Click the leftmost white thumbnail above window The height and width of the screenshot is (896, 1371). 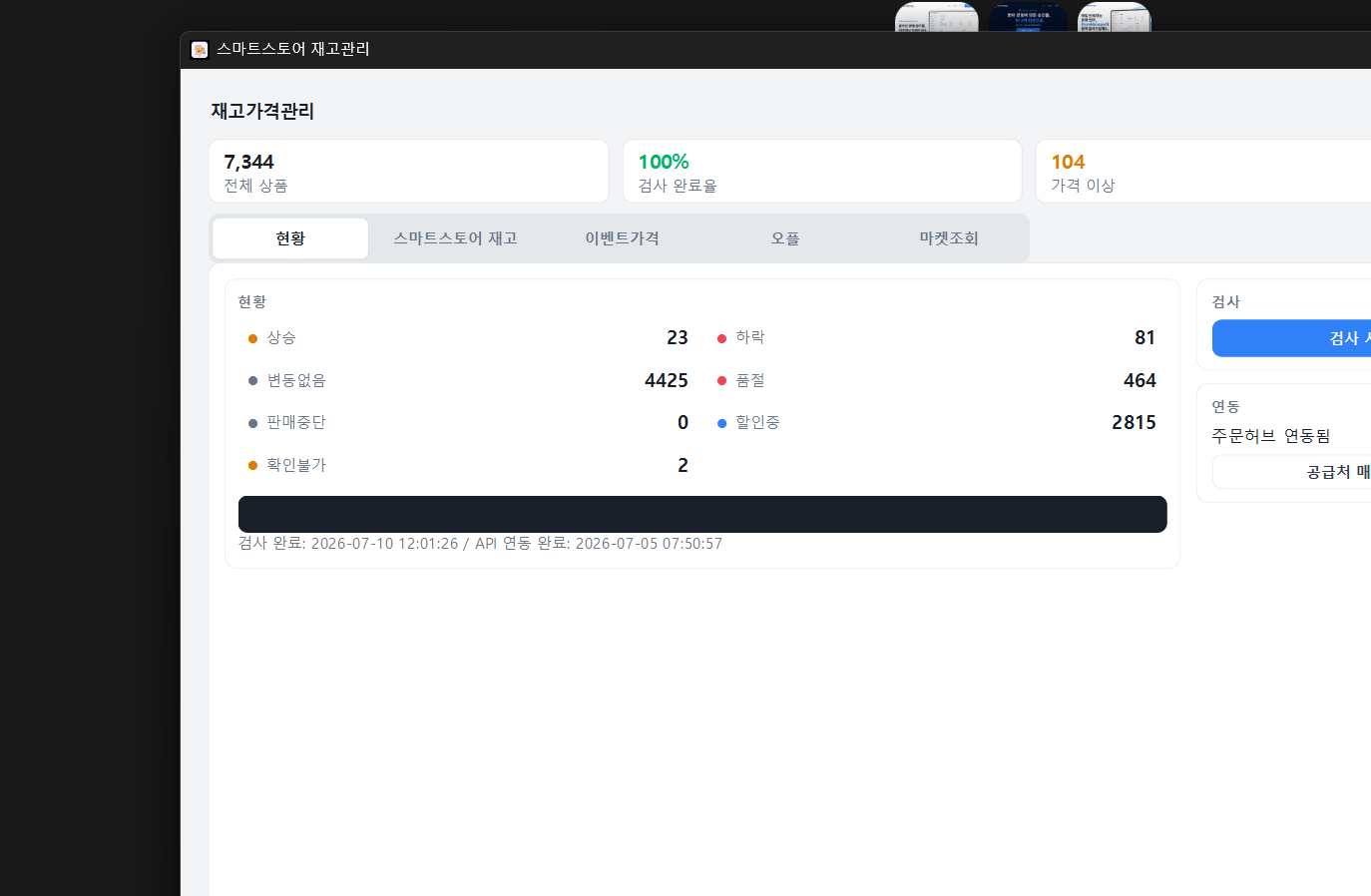[x=937, y=17]
